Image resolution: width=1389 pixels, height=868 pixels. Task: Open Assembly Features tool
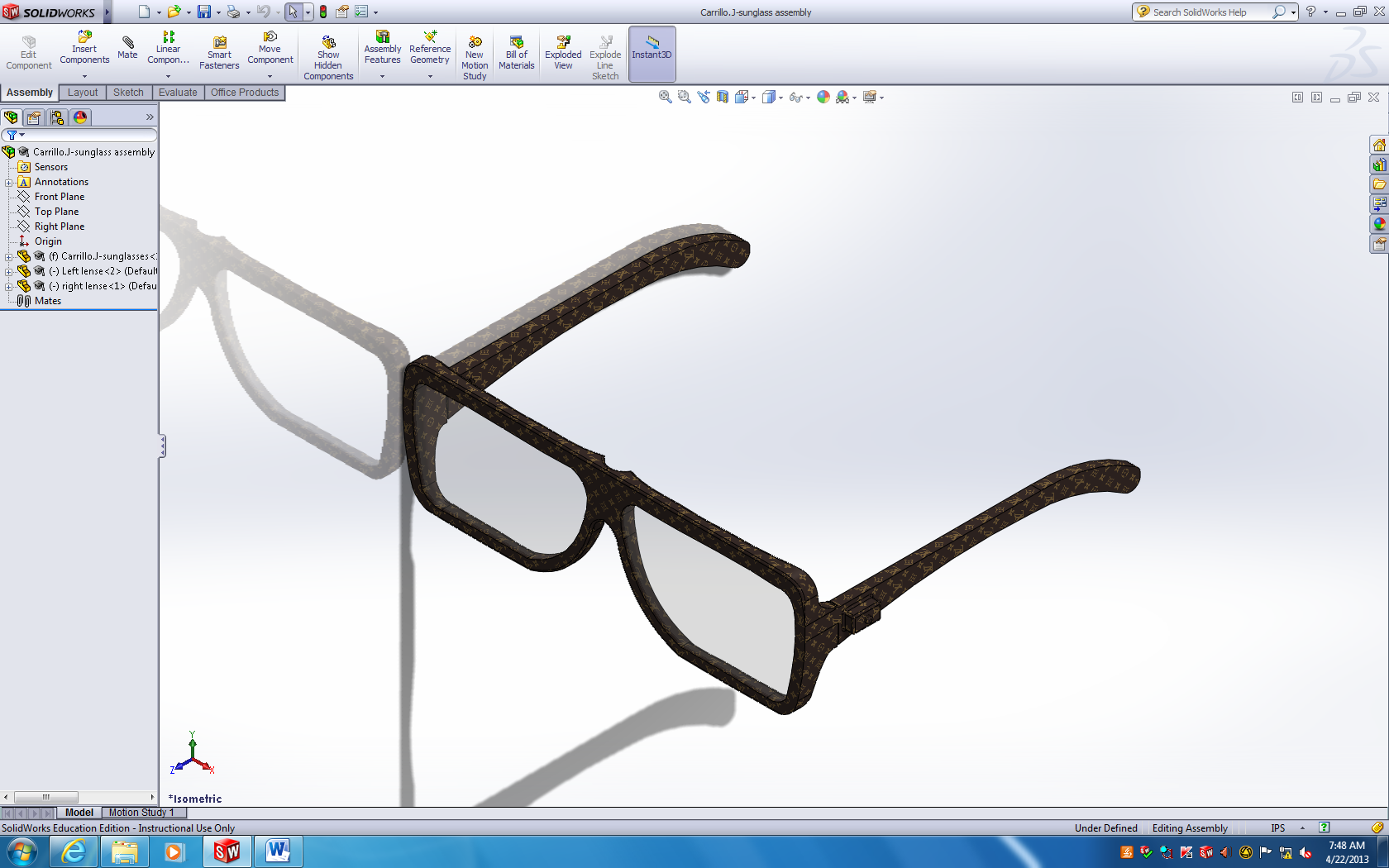click(382, 49)
